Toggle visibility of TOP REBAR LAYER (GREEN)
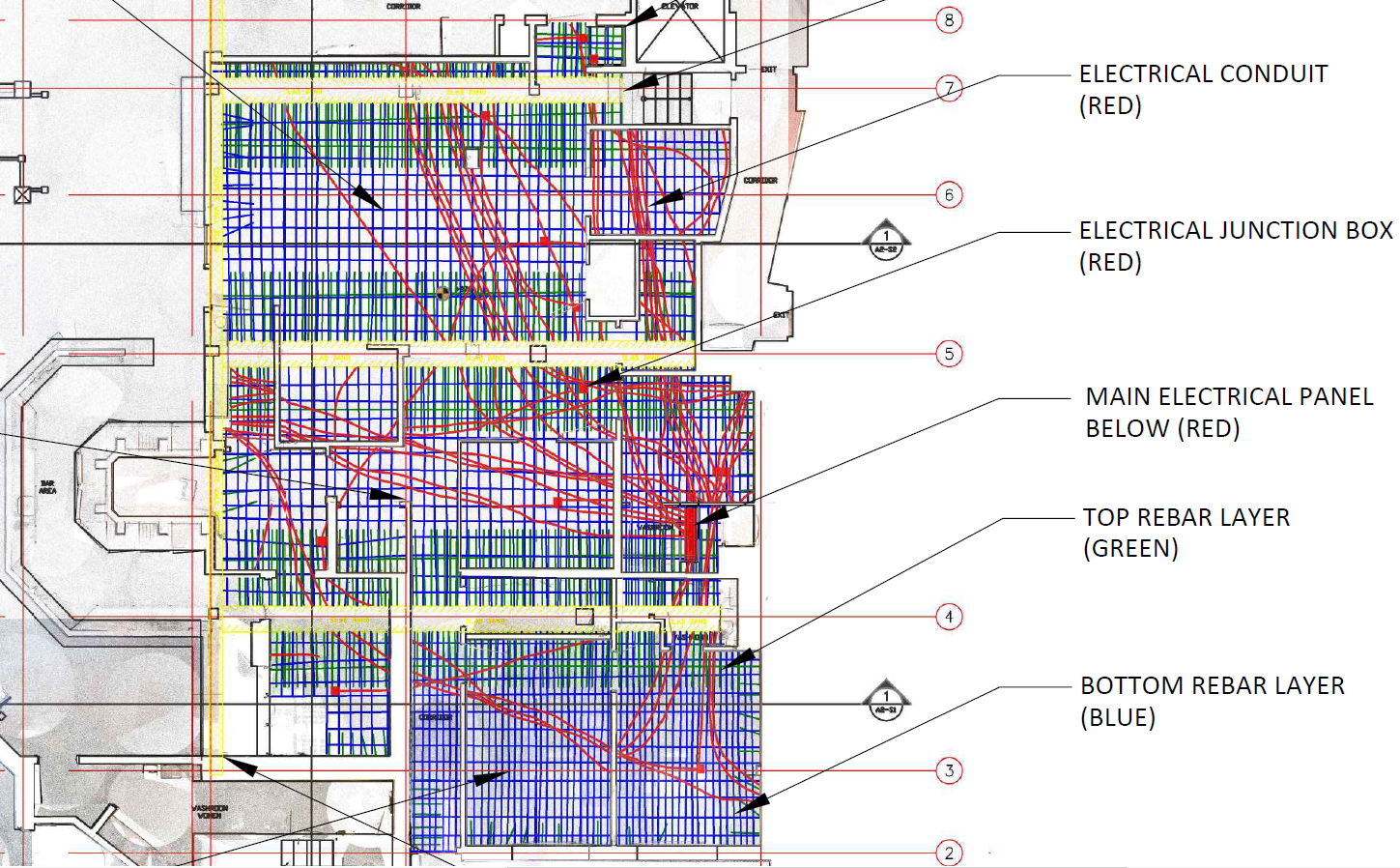This screenshot has width=1400, height=868. point(1187,533)
